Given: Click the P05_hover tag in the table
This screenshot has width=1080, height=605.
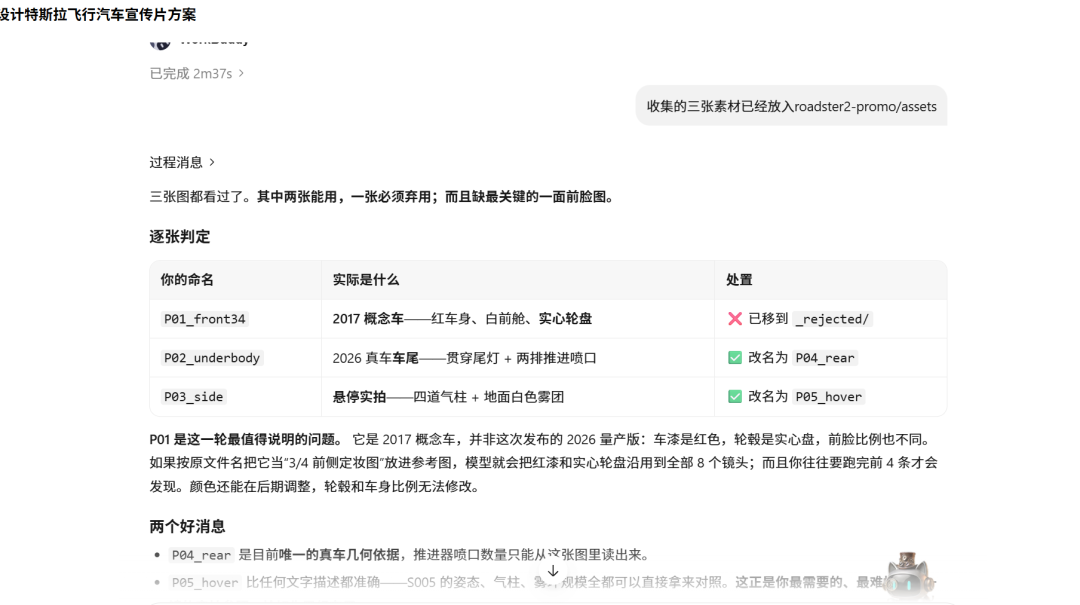Looking at the screenshot, I should (829, 397).
